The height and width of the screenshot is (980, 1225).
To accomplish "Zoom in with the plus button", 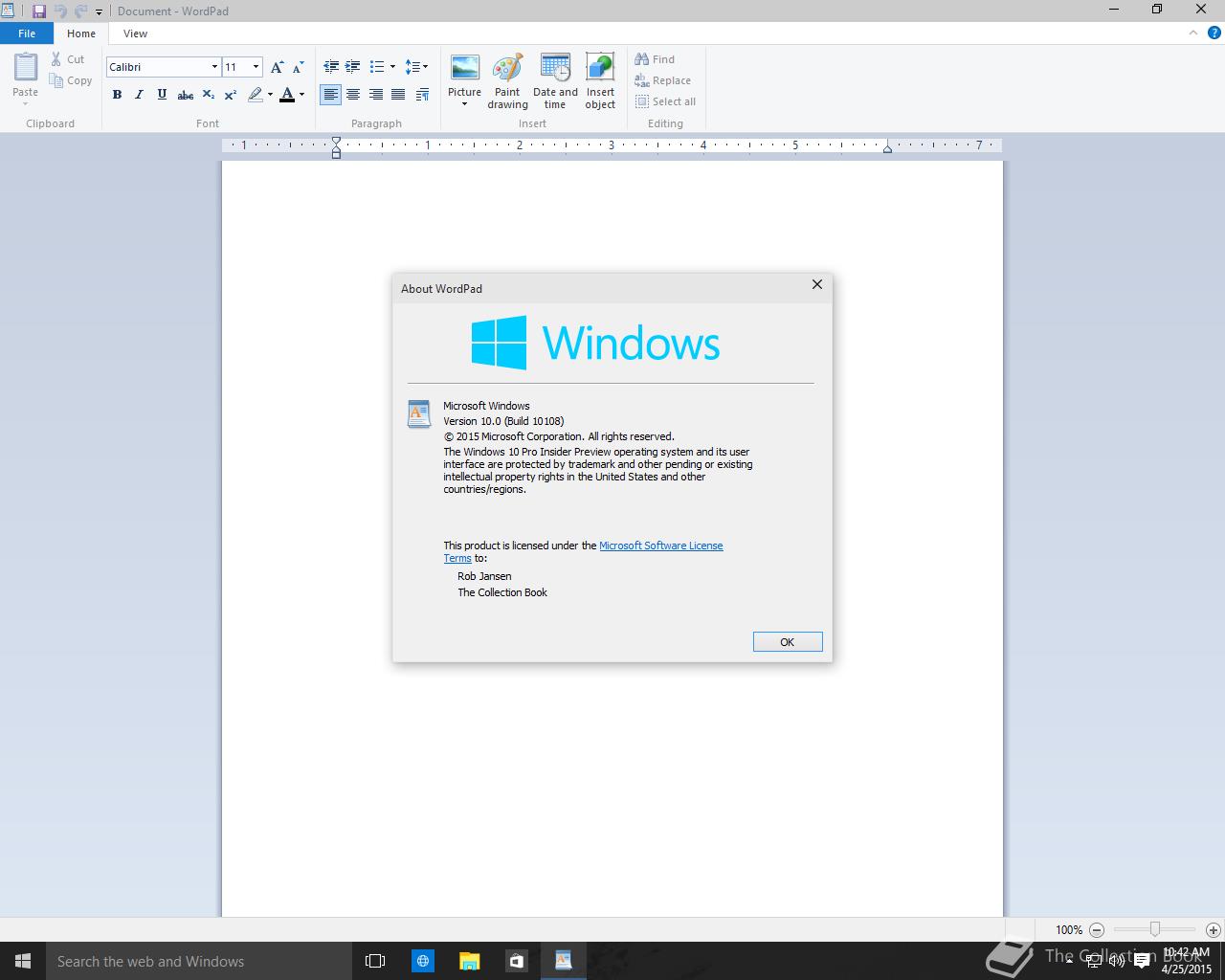I will (1214, 929).
